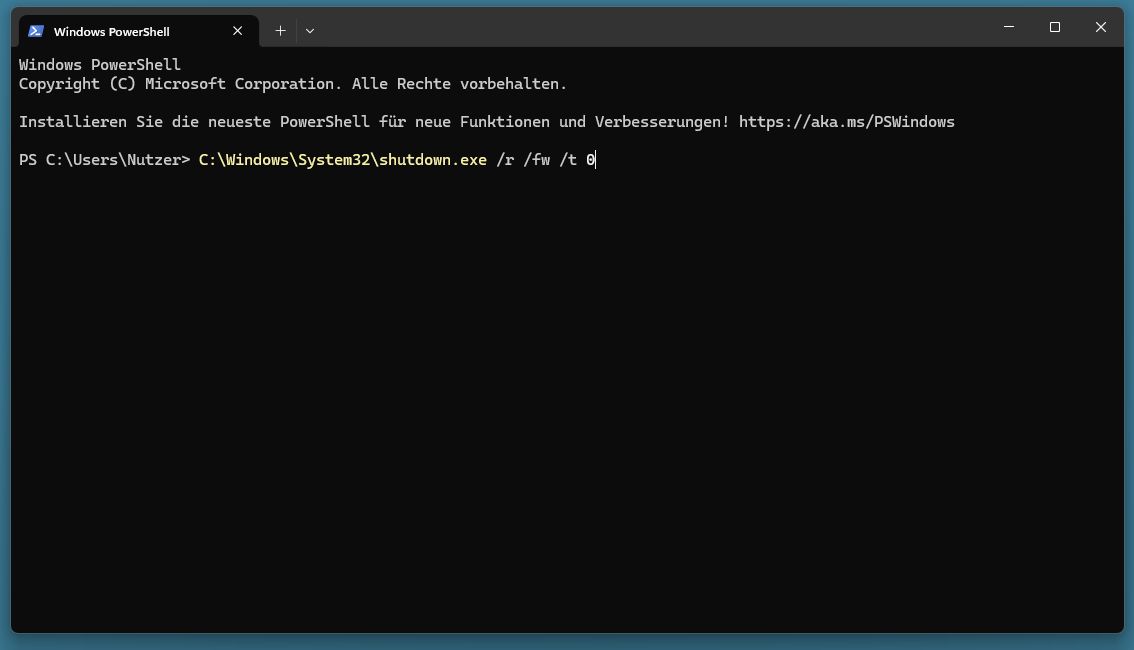This screenshot has height=650, width=1134.
Task: Open a new tab with plus button
Action: (x=281, y=30)
